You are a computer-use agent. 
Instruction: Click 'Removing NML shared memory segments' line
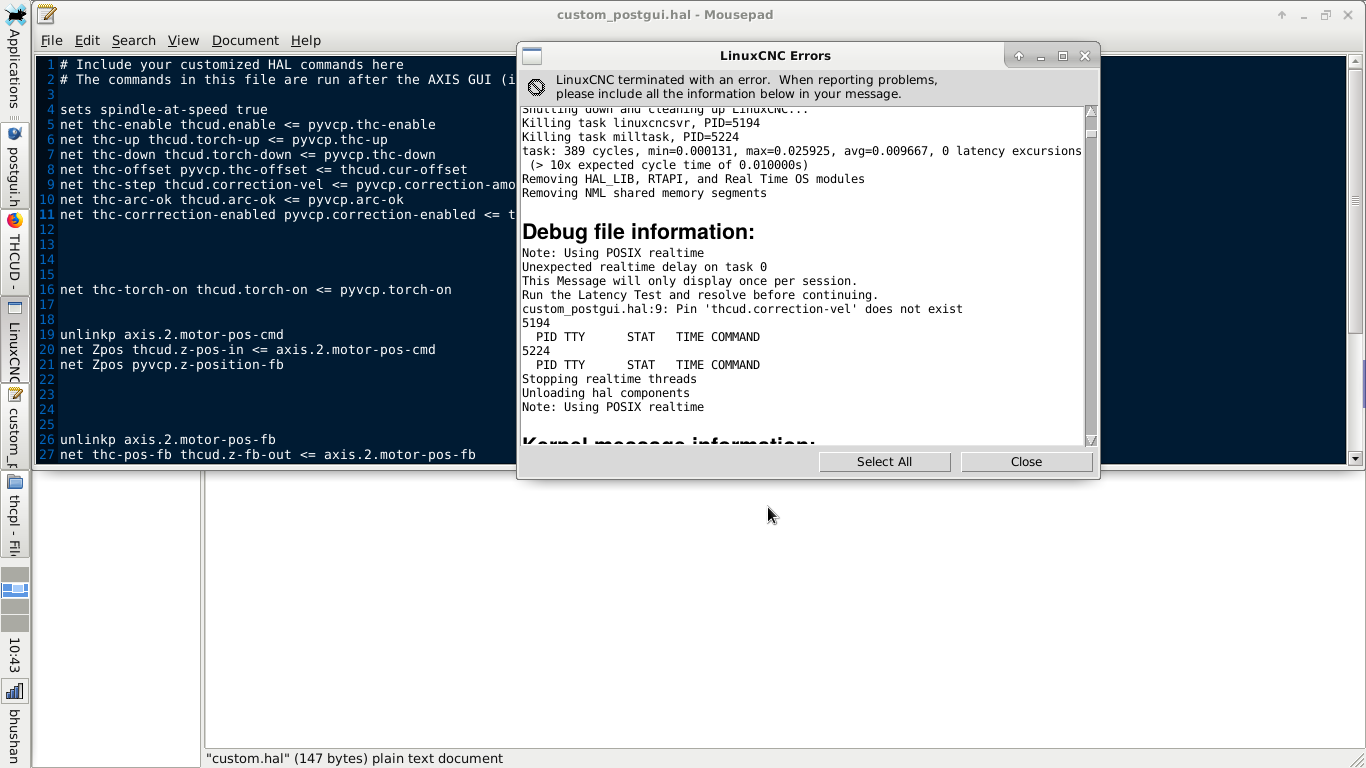click(644, 193)
